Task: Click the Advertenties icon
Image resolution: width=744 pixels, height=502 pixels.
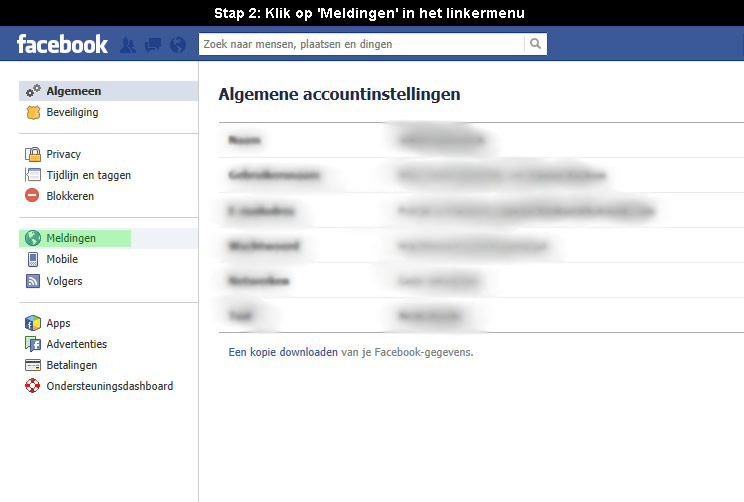Action: [x=33, y=344]
